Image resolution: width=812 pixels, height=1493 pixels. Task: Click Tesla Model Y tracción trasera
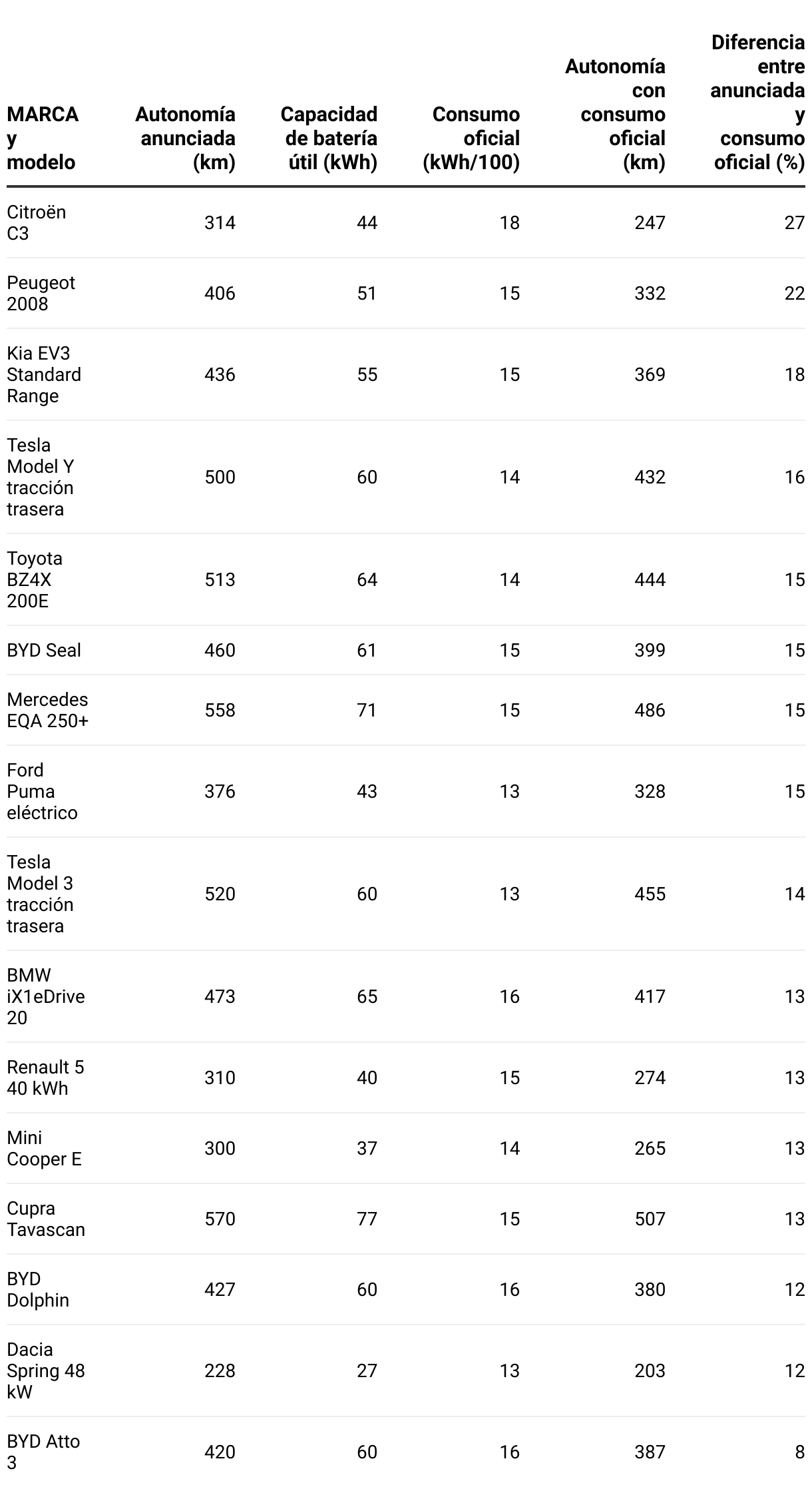[x=40, y=477]
